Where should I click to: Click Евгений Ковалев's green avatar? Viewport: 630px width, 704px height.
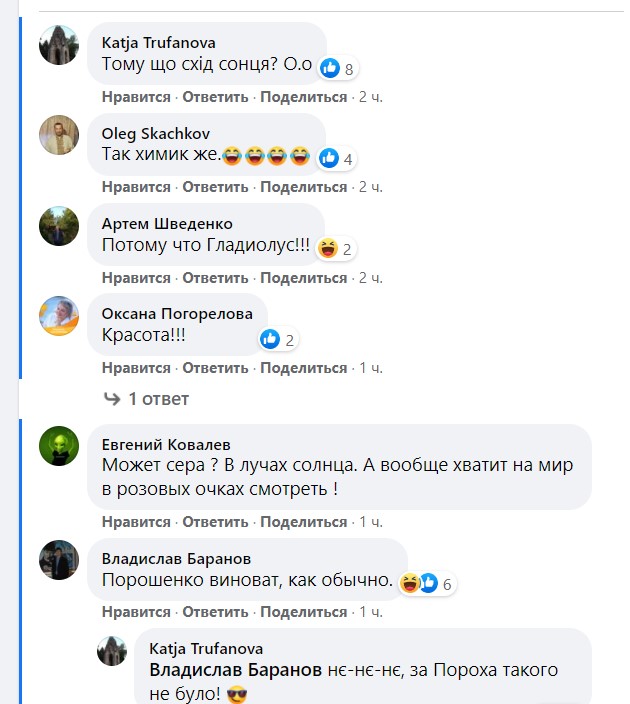coord(59,446)
